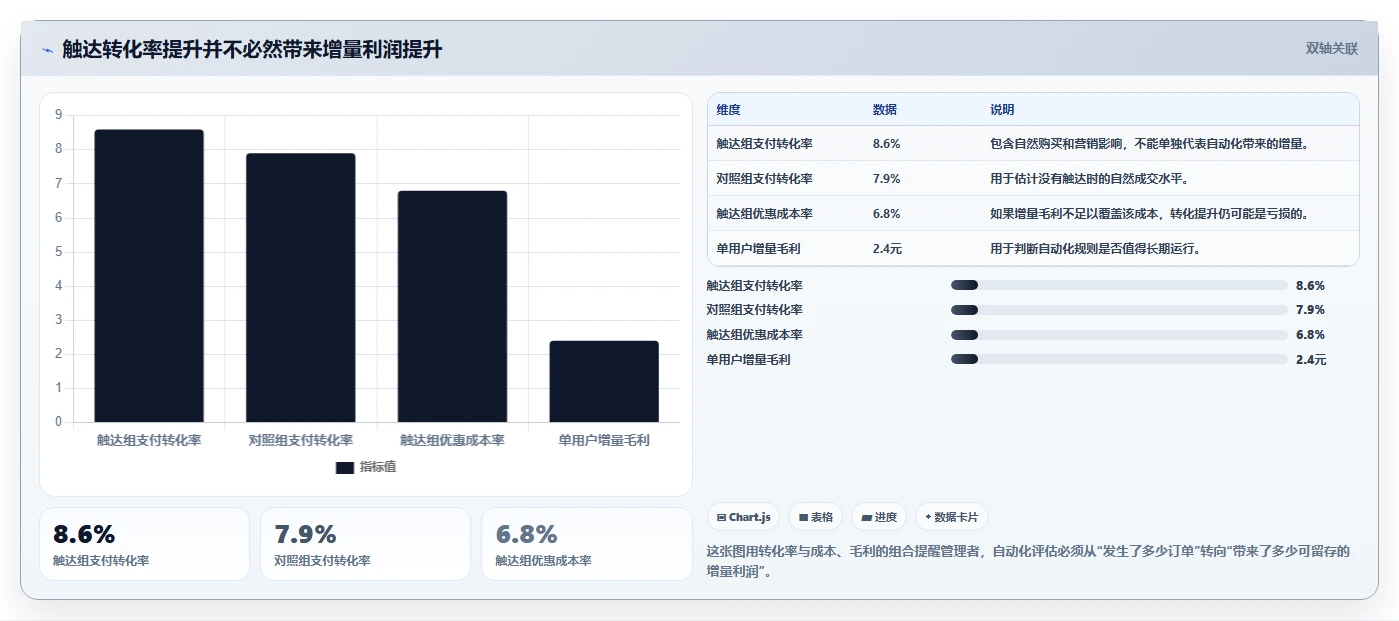Image resolution: width=1399 pixels, height=621 pixels.
Task: Click the progress bar for 单用户增量毛利
Action: click(1119, 360)
